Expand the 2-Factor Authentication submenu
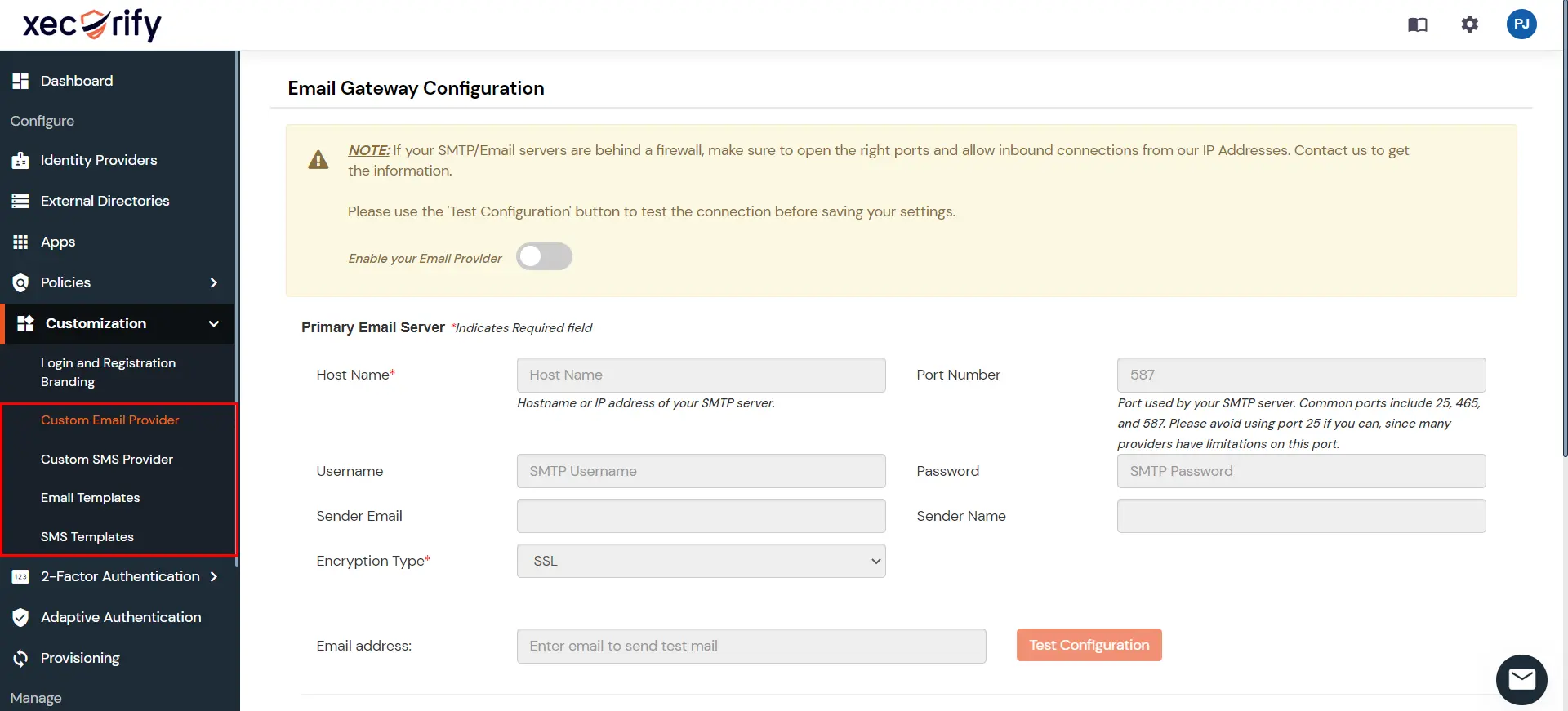The image size is (1568, 711). (x=213, y=576)
